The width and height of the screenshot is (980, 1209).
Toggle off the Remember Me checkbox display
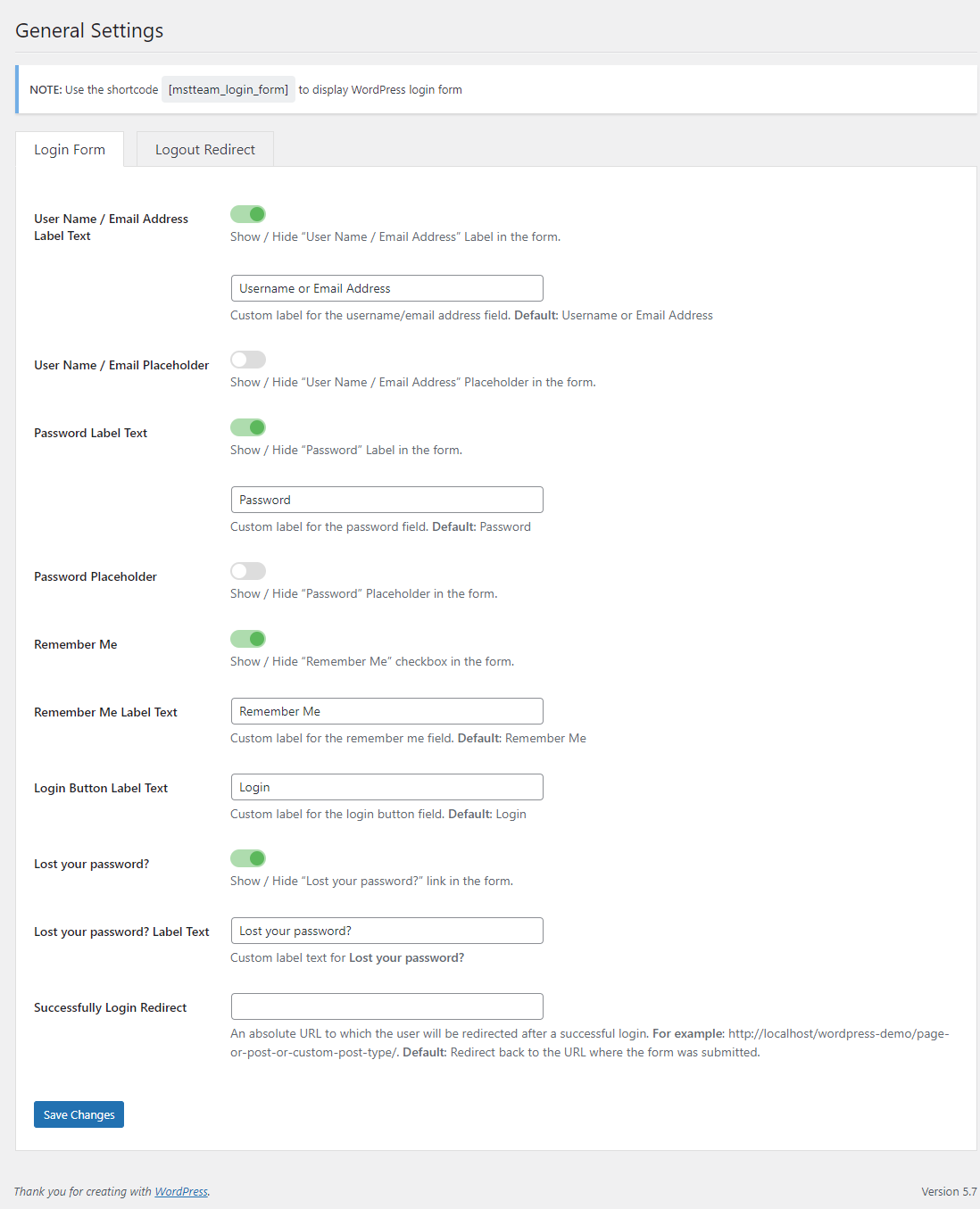[247, 639]
